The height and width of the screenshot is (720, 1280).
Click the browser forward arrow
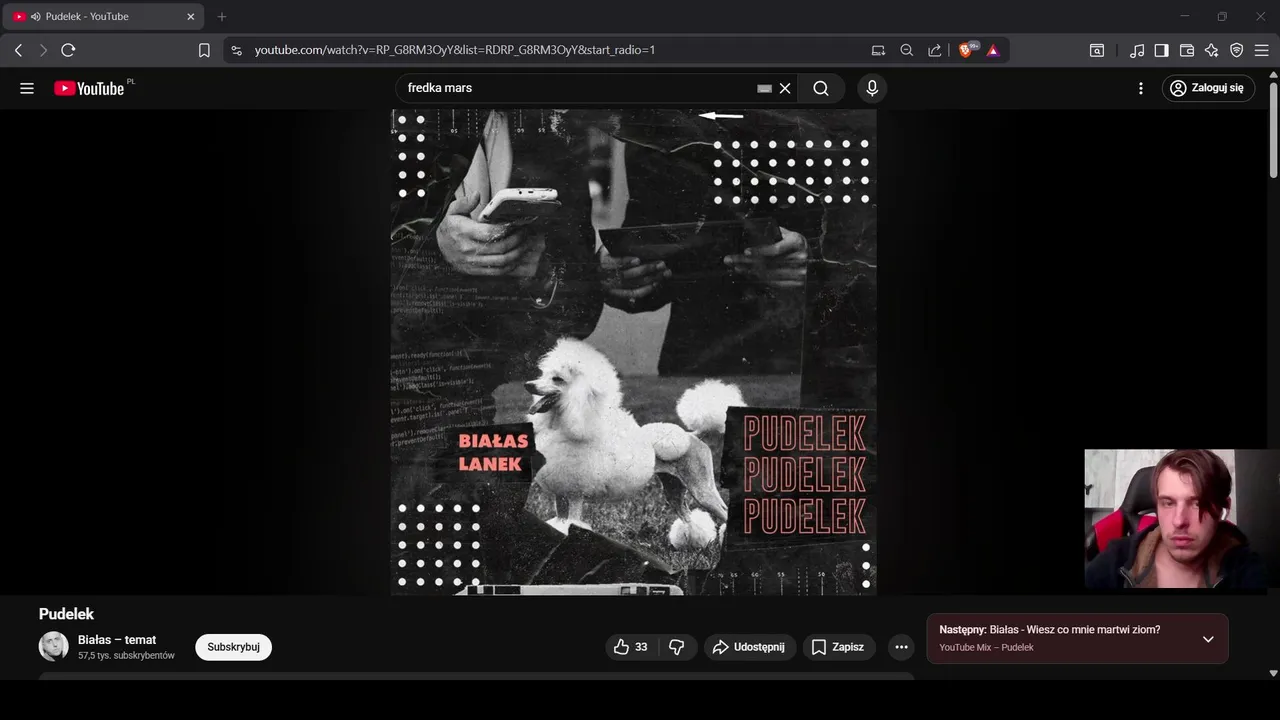[x=43, y=50]
